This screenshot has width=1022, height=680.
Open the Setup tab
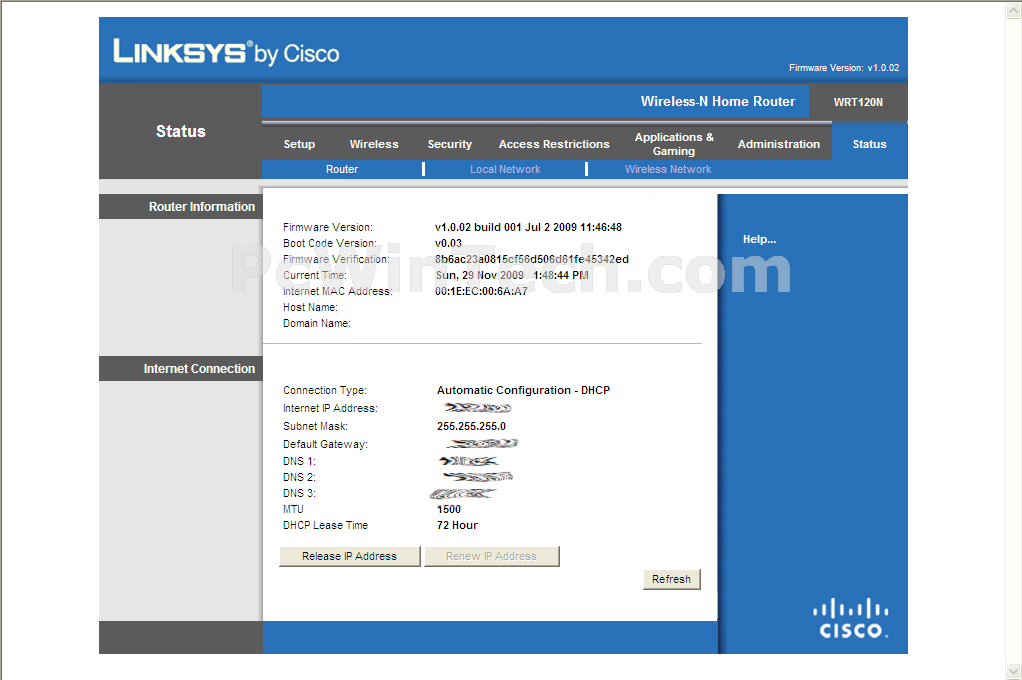299,144
